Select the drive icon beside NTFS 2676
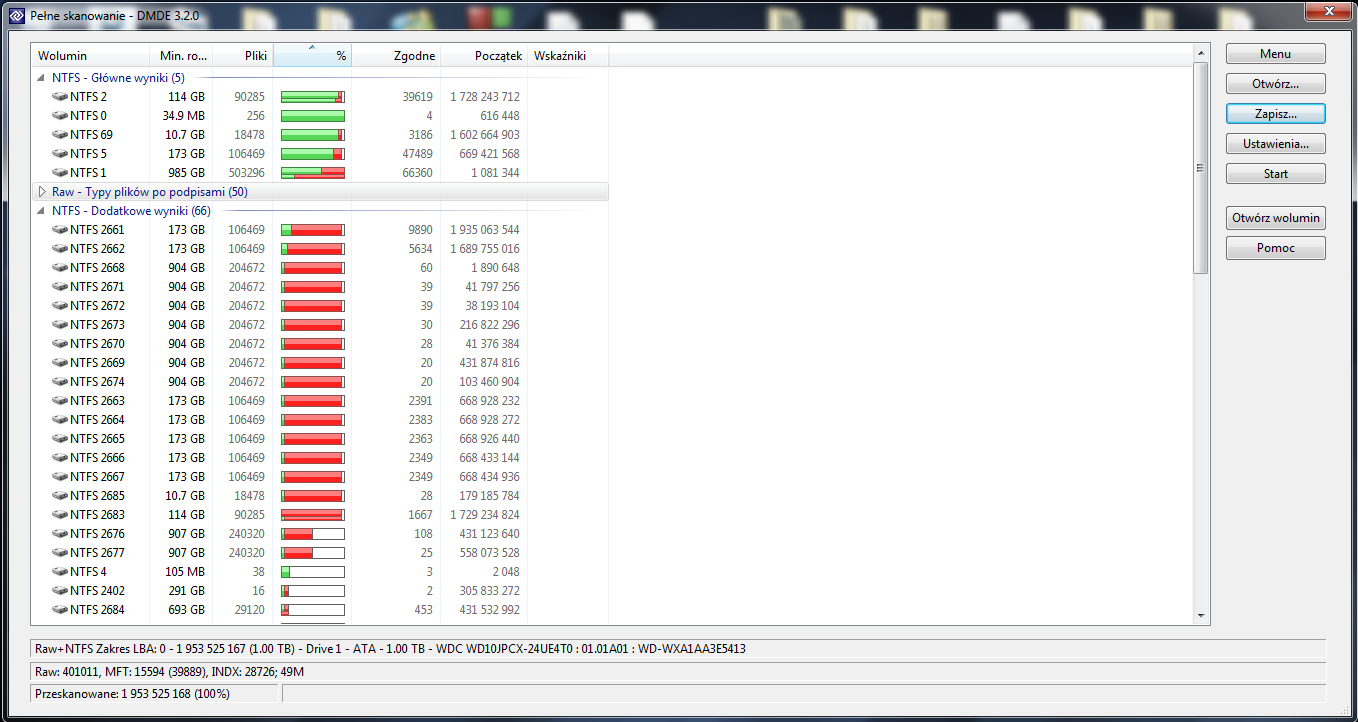Image resolution: width=1358 pixels, height=722 pixels. pos(60,534)
